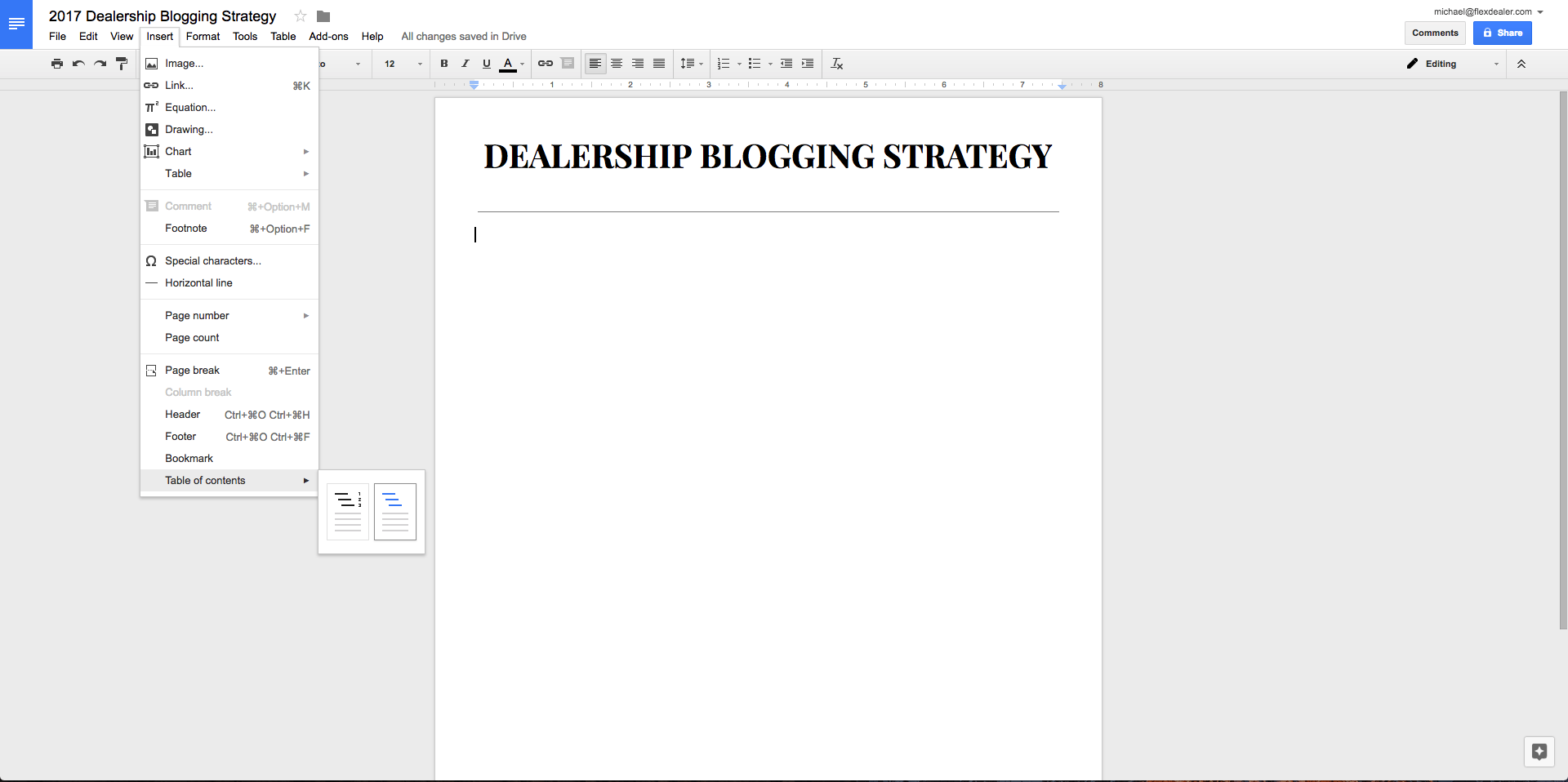The width and height of the screenshot is (1568, 782).
Task: Select the paint format roller icon
Action: [122, 64]
